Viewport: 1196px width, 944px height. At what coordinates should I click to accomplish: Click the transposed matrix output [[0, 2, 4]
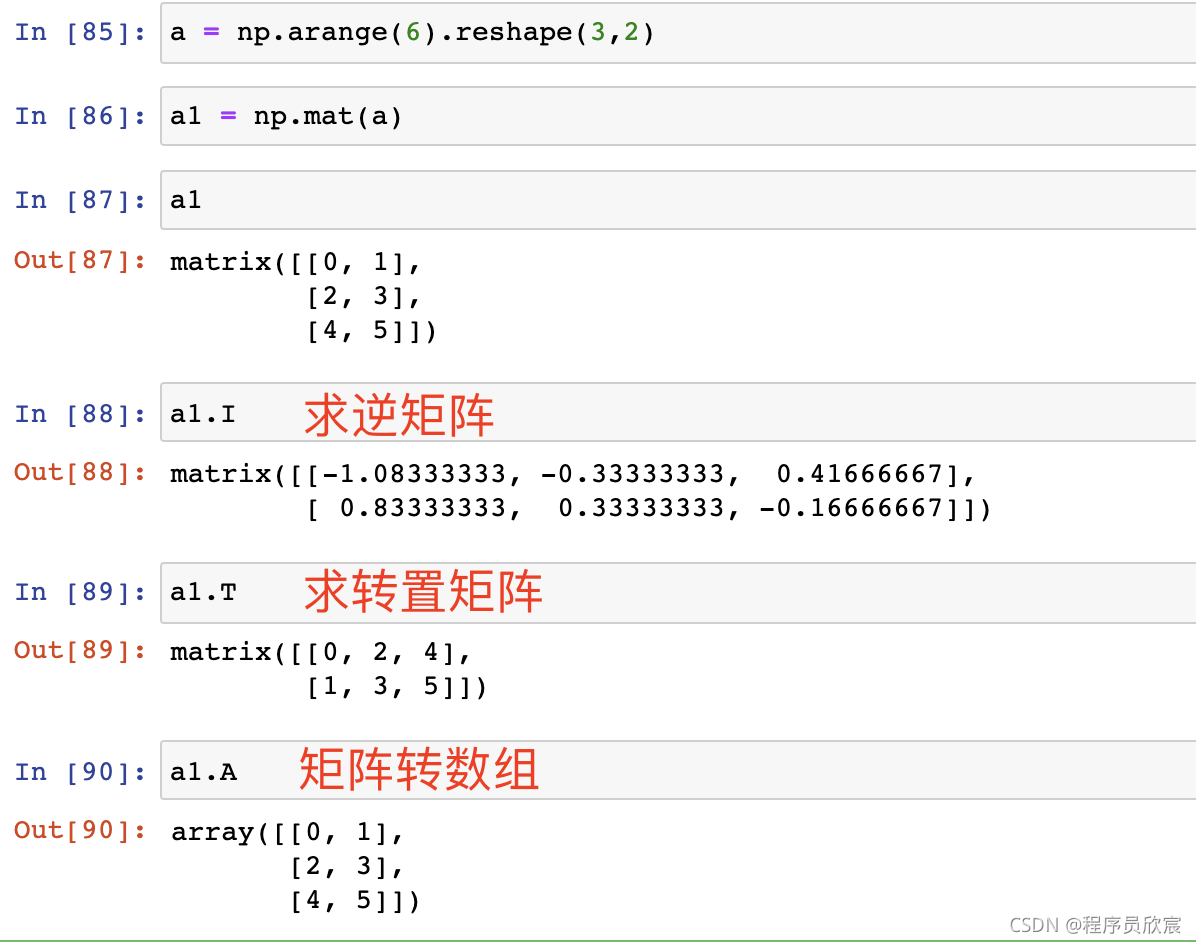(328, 669)
